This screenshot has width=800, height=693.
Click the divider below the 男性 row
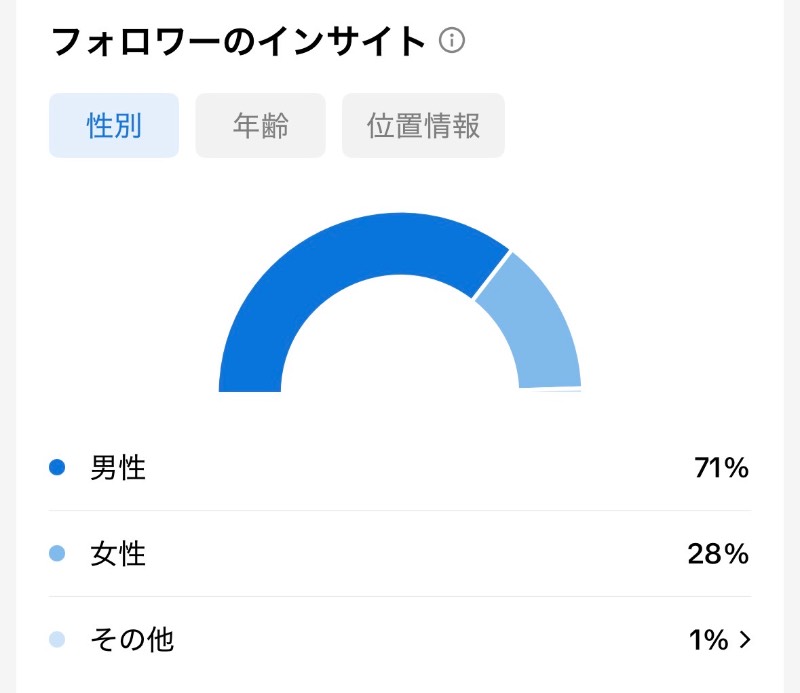pyautogui.click(x=400, y=510)
